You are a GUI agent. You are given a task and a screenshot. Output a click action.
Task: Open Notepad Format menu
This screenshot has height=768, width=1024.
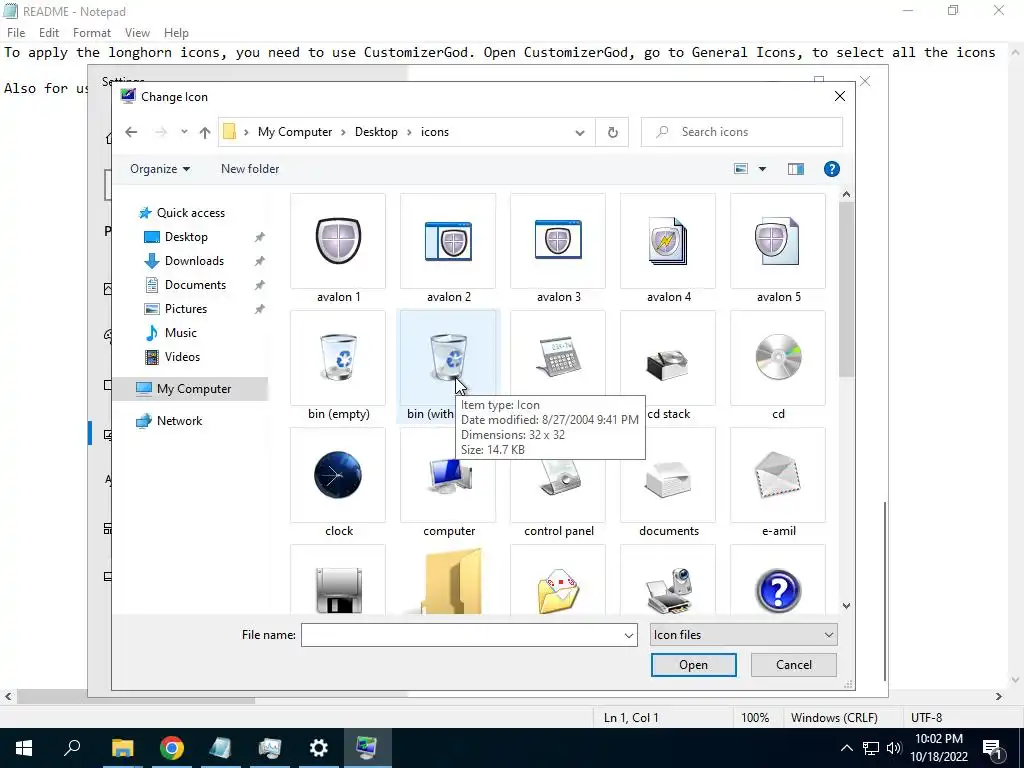91,33
